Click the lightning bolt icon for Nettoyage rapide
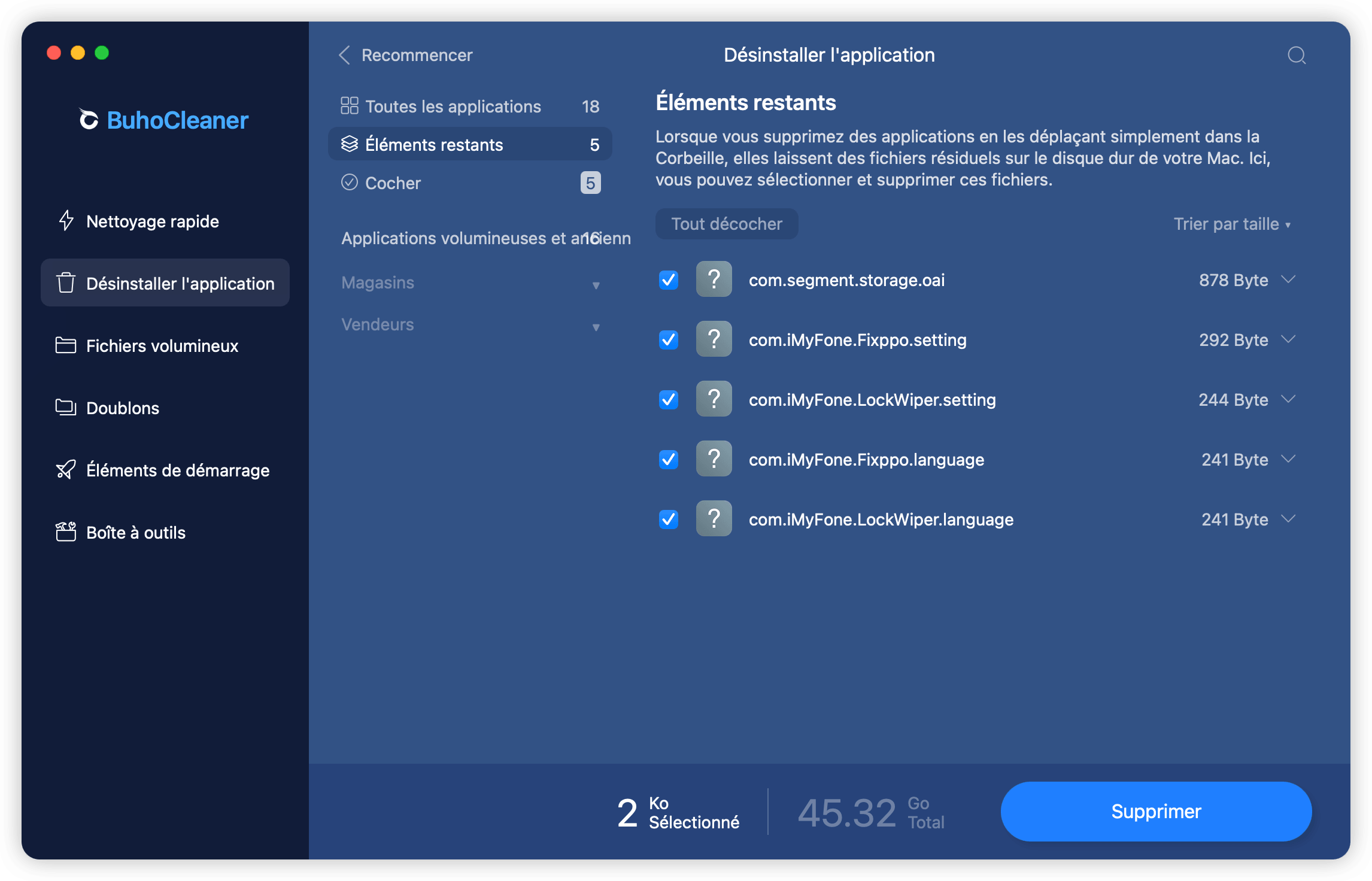1372x881 pixels. [x=66, y=221]
